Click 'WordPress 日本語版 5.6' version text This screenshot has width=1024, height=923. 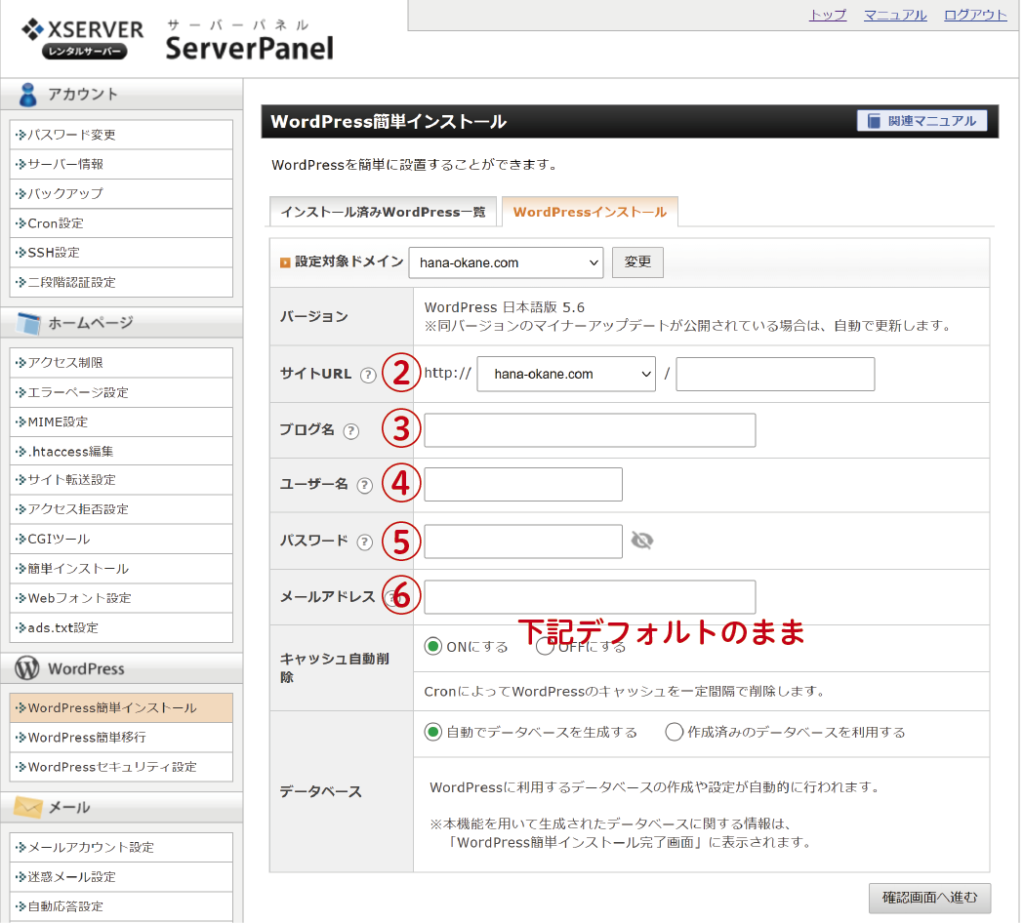pyautogui.click(x=504, y=307)
